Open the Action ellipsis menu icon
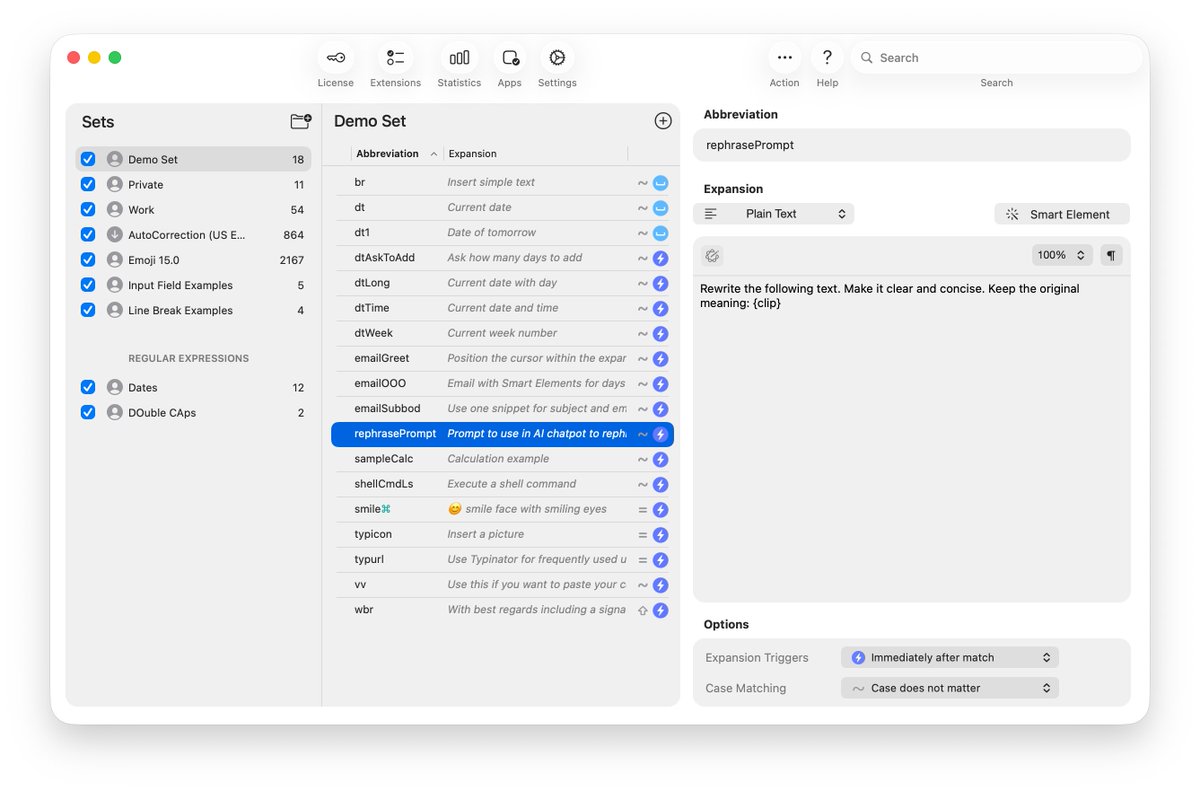The image size is (1200, 791). coord(784,58)
